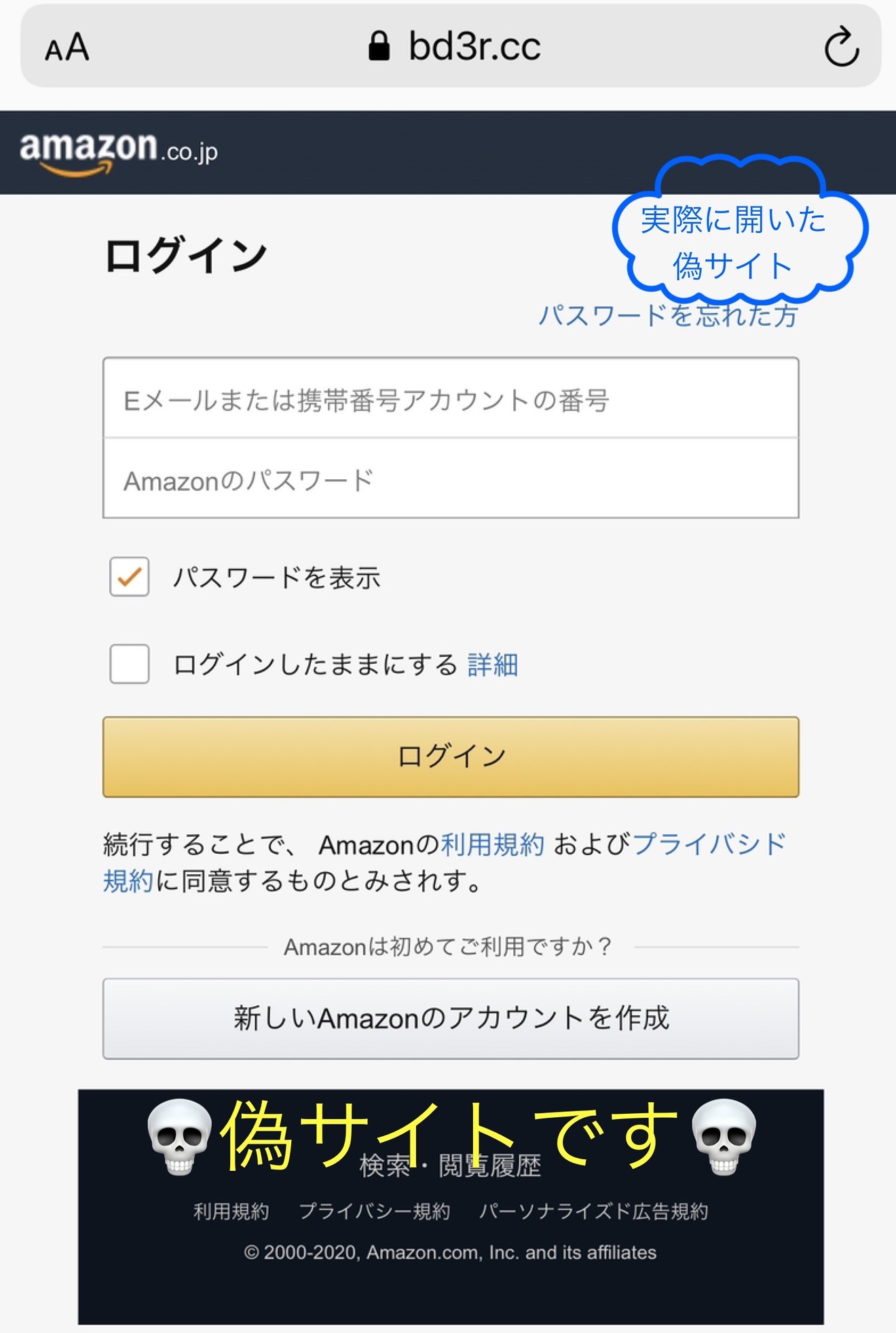Image resolution: width=896 pixels, height=1333 pixels.
Task: Tap the right skull emoji
Action: point(724,1138)
